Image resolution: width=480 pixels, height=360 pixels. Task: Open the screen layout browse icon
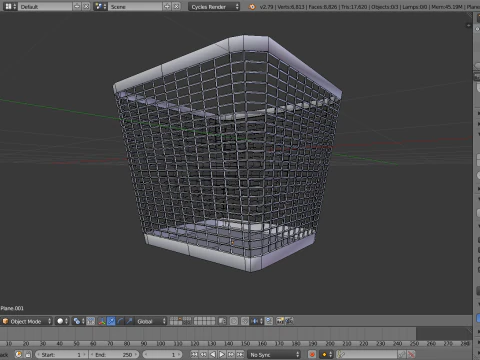tap(10, 6)
